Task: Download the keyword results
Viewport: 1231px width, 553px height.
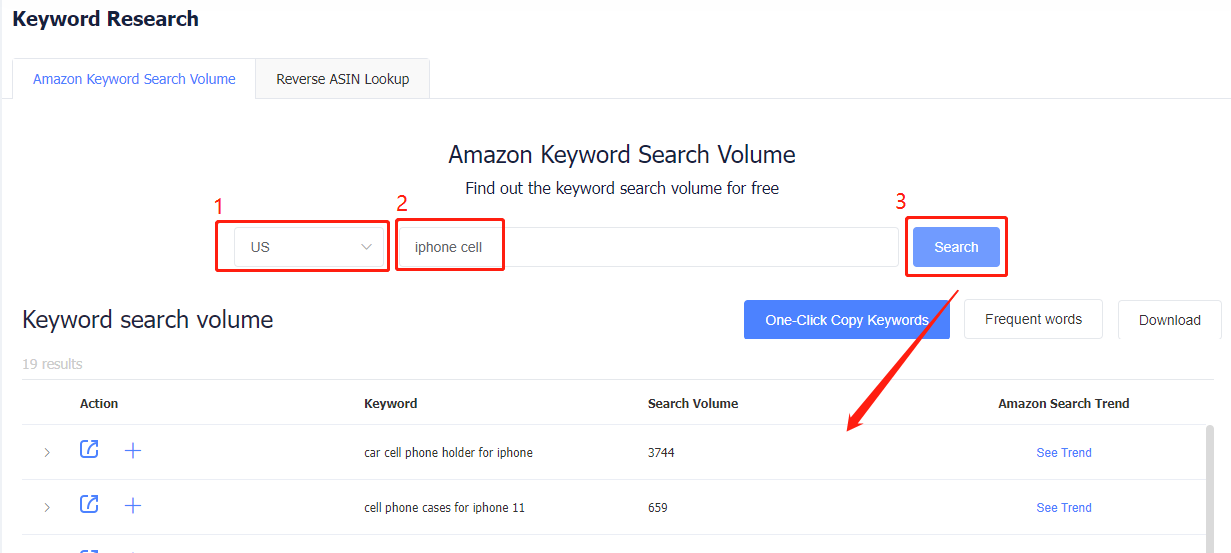Action: 1169,320
